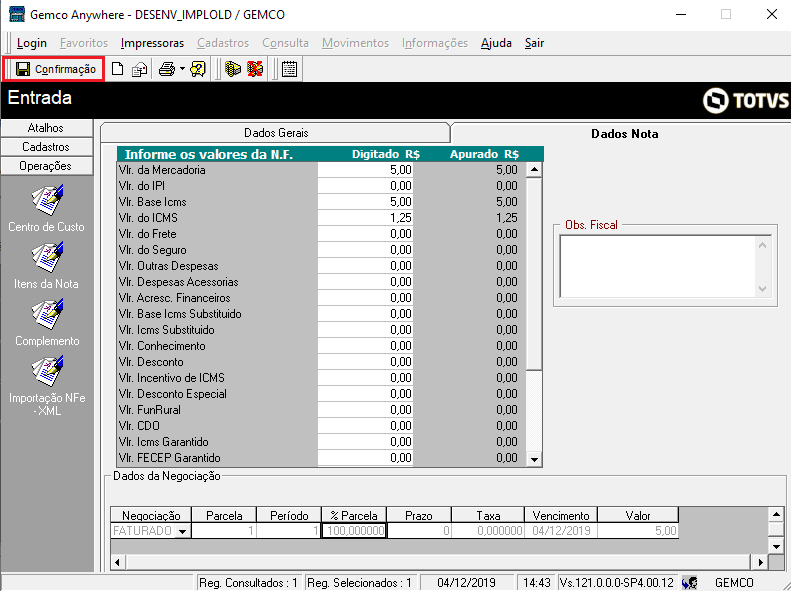Click Digitado field for Vlr. Desconto
791x591 pixels.
click(365, 362)
